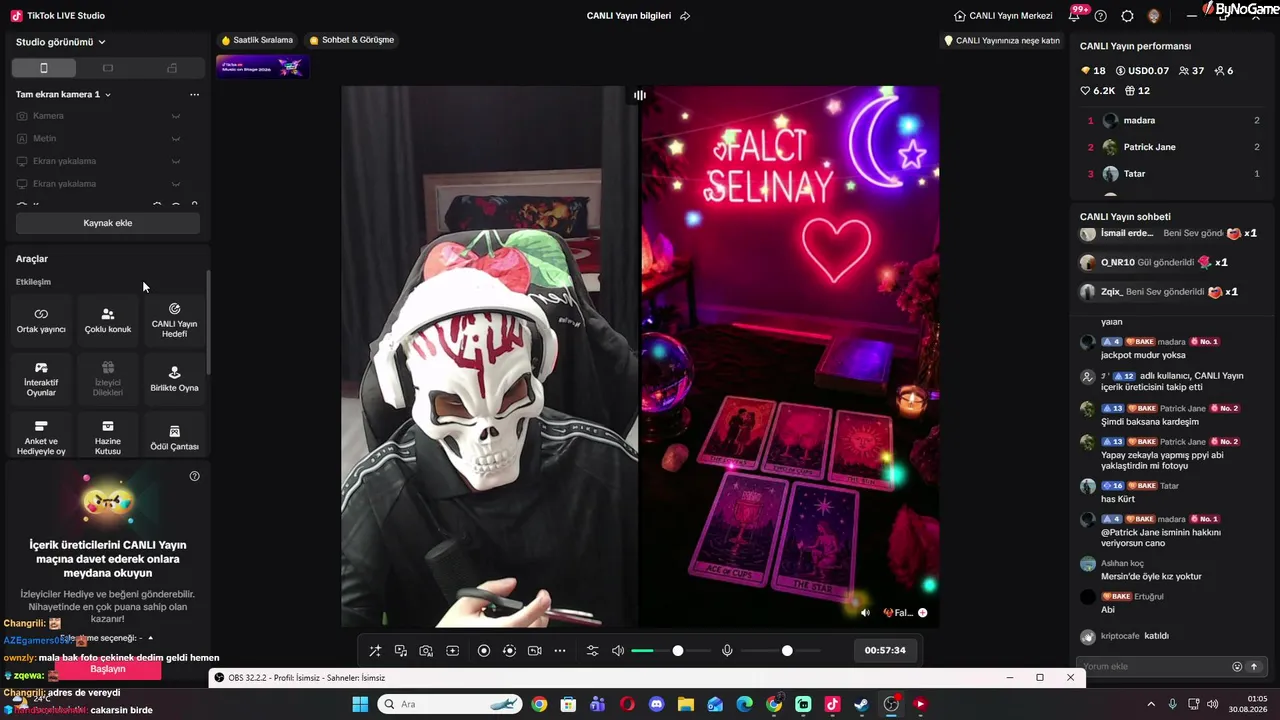Viewport: 1280px width, 720px height.
Task: Click the video camera icon in control bar
Action: tap(534, 651)
